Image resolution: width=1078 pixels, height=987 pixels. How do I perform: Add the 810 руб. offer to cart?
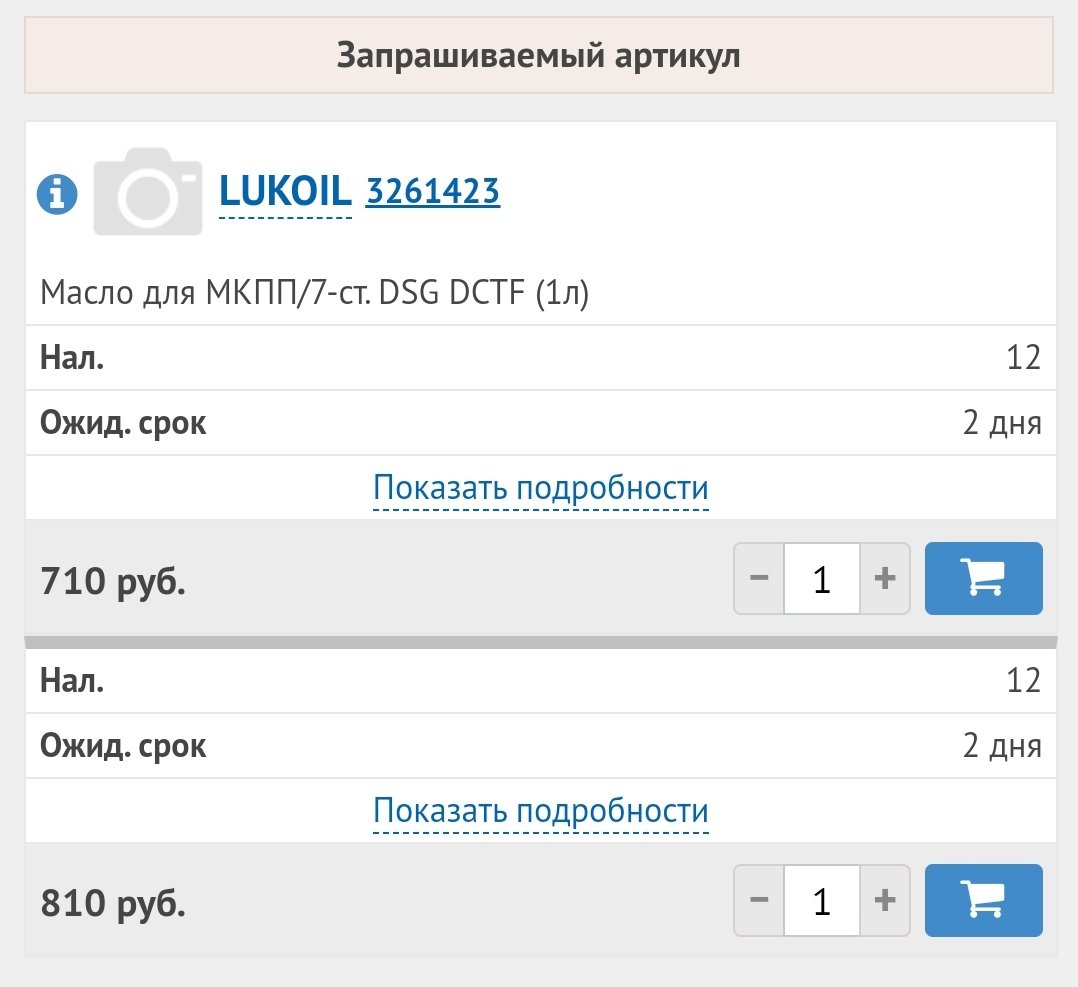tap(984, 900)
